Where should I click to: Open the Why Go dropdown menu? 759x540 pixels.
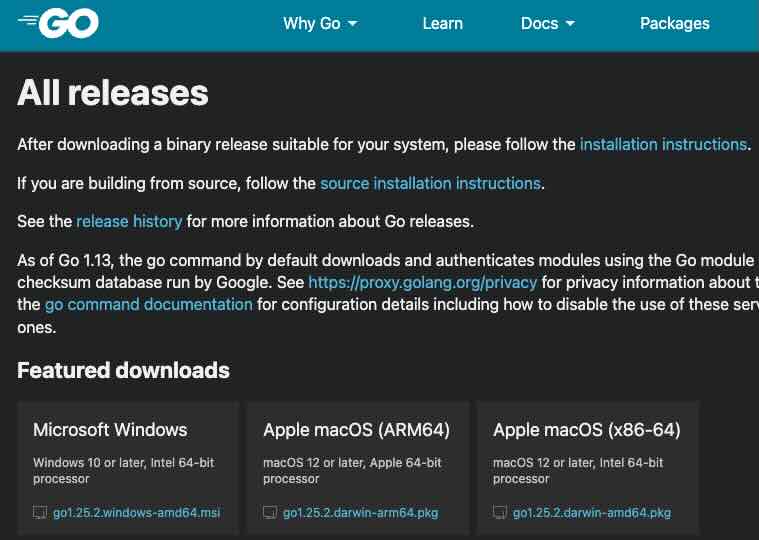[320, 24]
